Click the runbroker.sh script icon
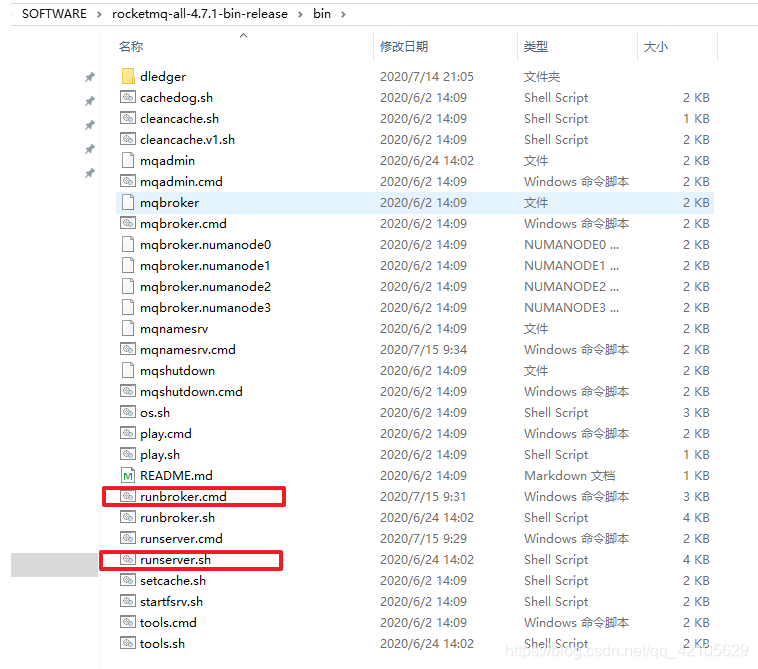 [x=128, y=517]
